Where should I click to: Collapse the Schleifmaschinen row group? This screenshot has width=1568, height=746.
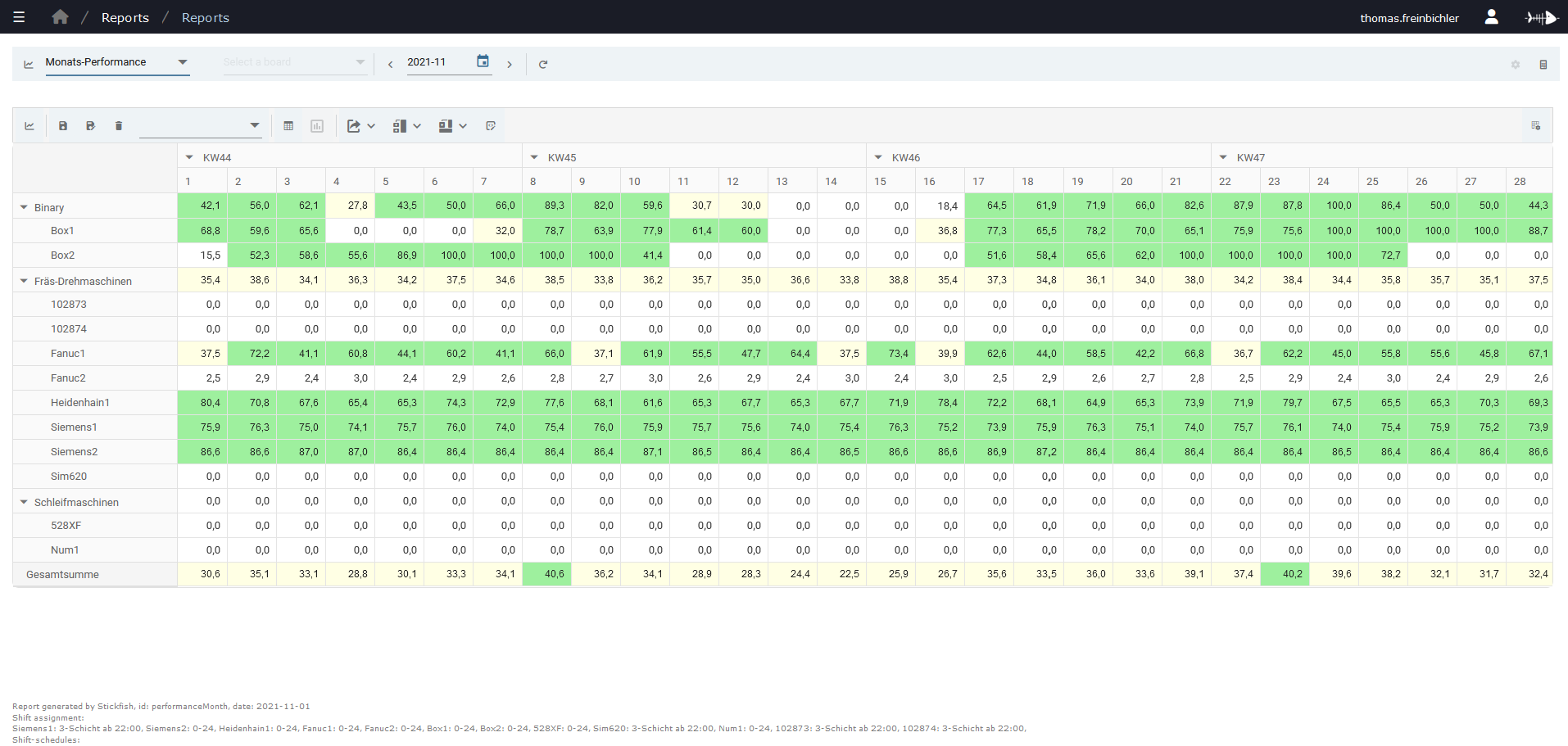pos(24,502)
